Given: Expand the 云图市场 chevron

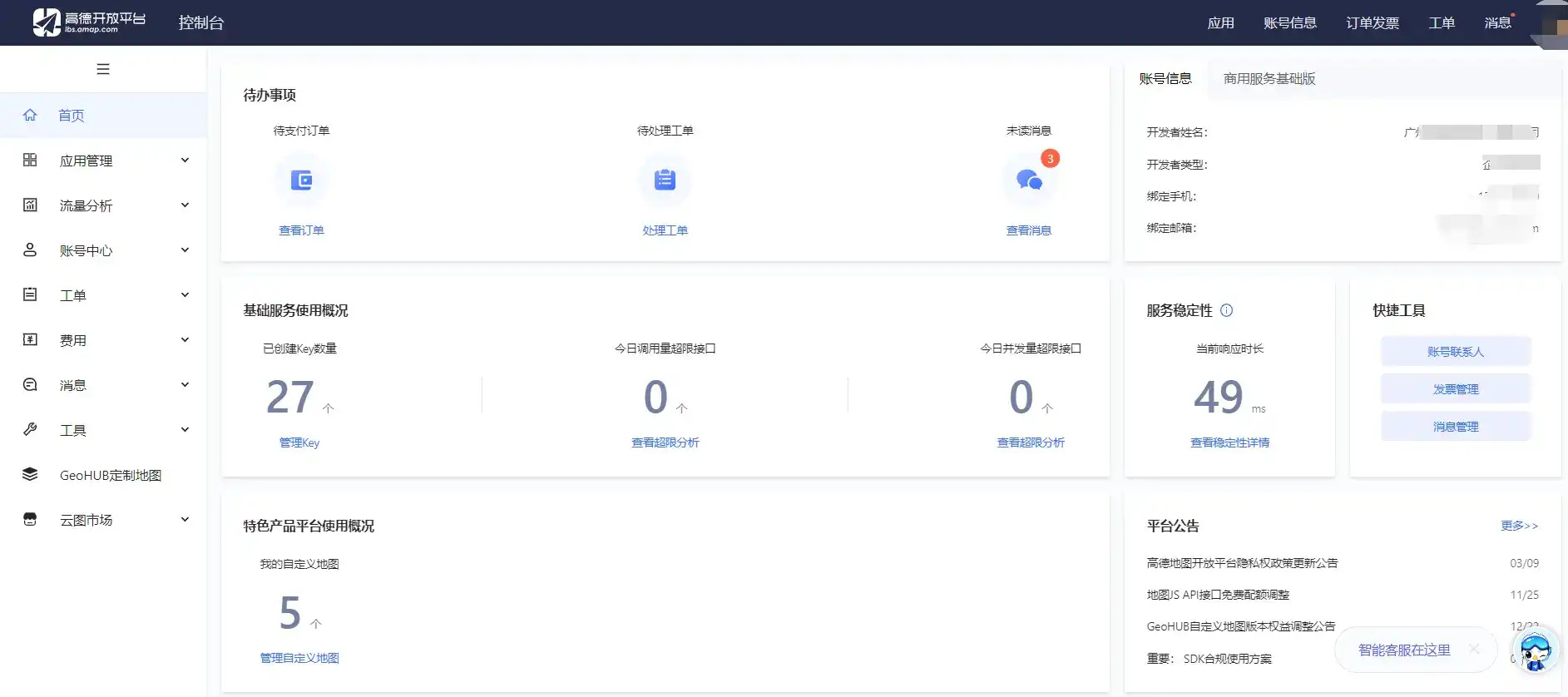Looking at the screenshot, I should [x=185, y=519].
